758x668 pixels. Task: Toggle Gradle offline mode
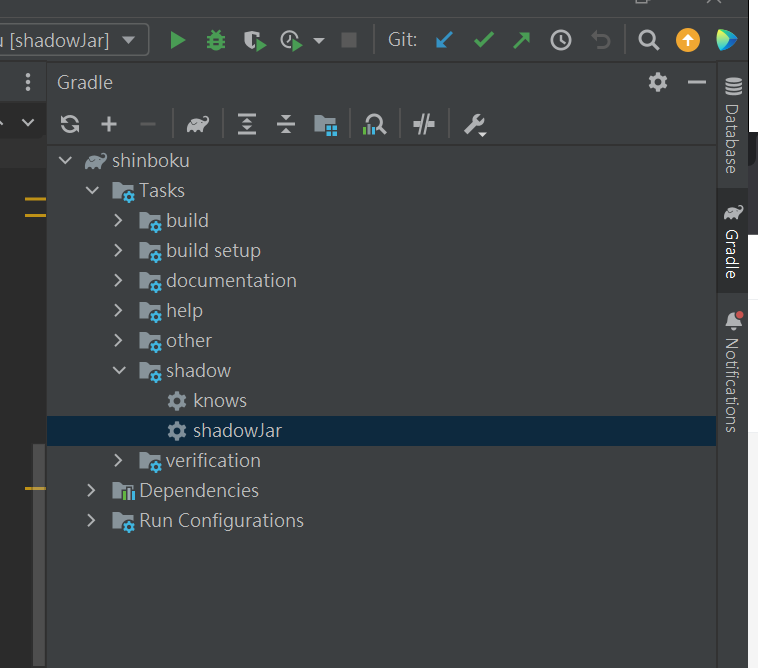(423, 124)
